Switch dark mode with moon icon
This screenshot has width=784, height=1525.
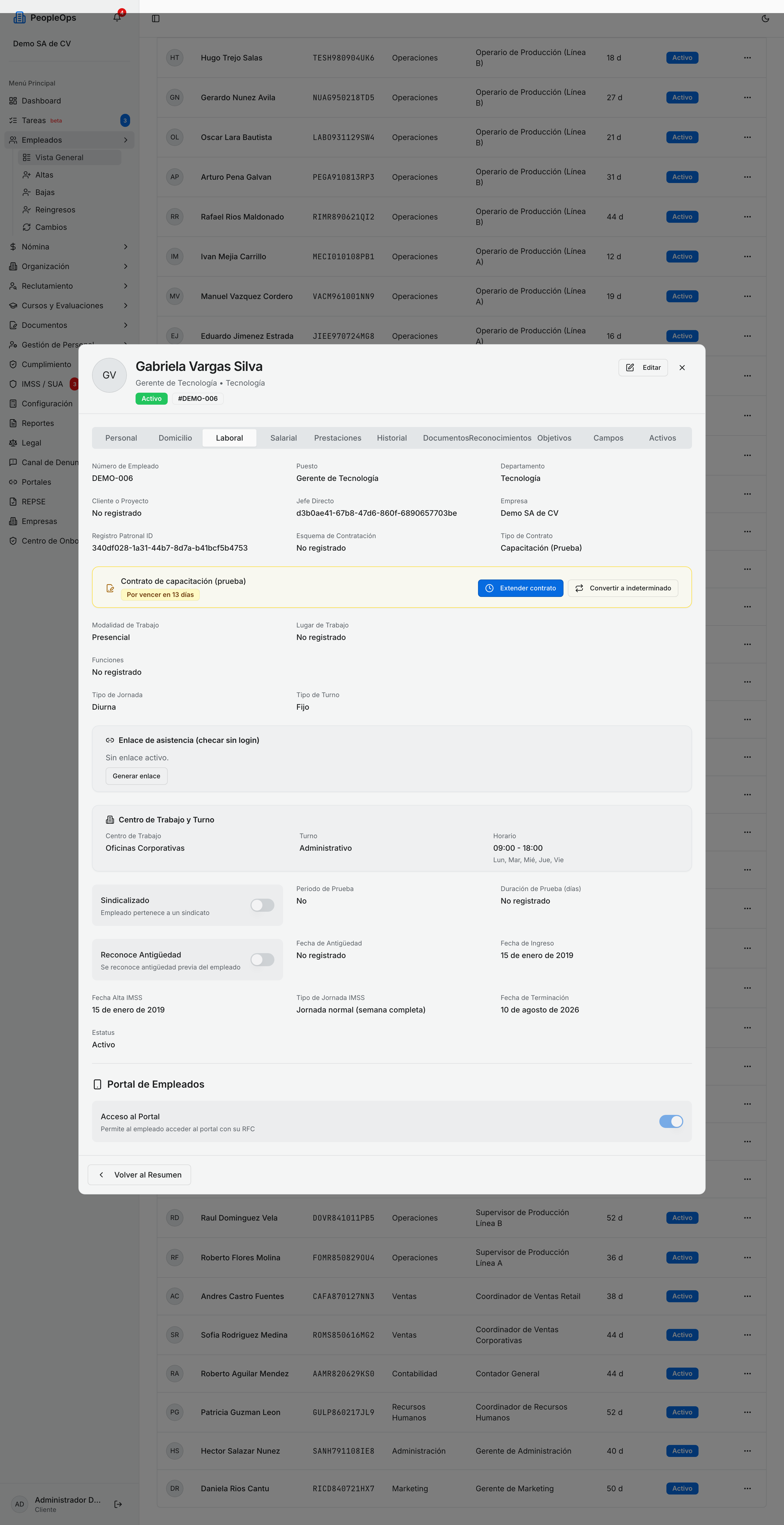pos(765,18)
